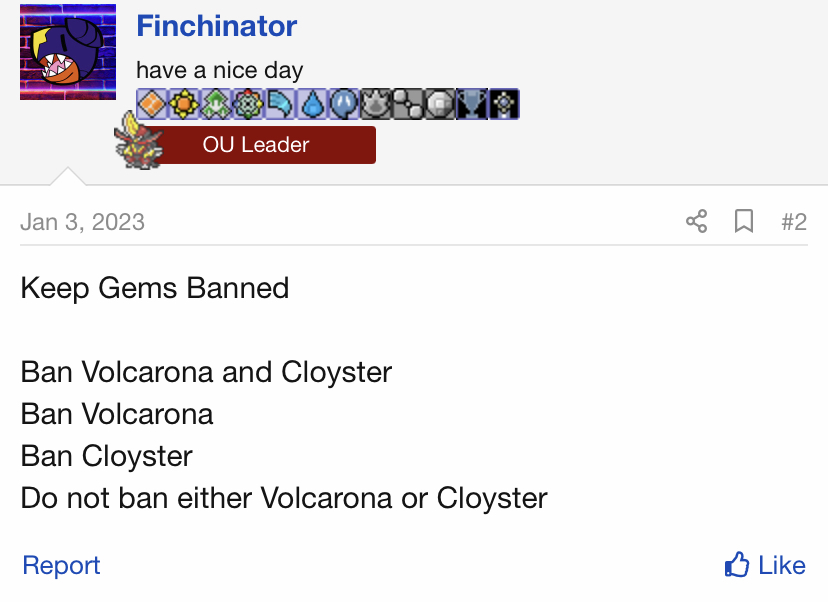Open the rainbow gem wheel badge
828x602 pixels.
(248, 104)
